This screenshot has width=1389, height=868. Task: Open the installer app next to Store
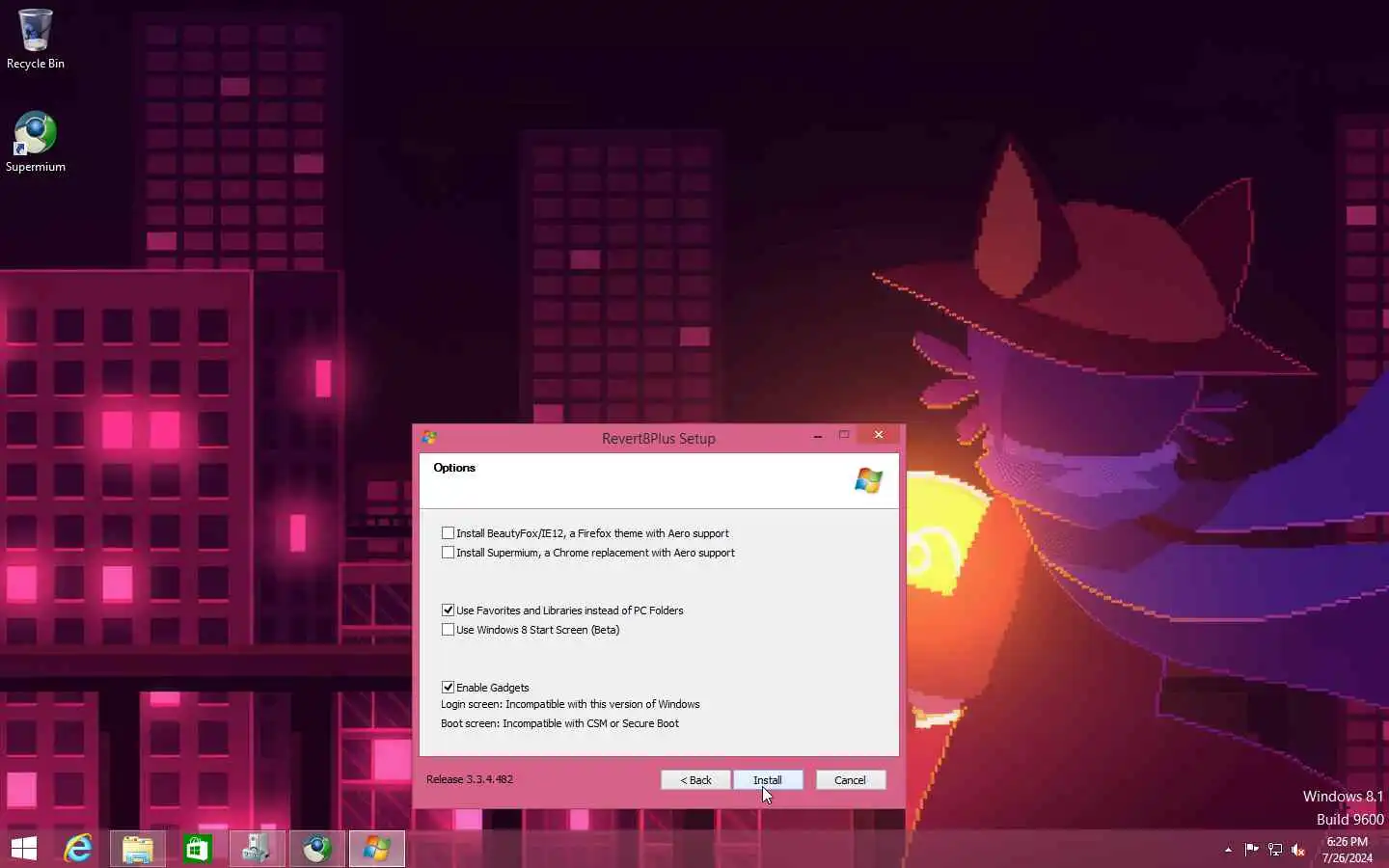coord(258,849)
